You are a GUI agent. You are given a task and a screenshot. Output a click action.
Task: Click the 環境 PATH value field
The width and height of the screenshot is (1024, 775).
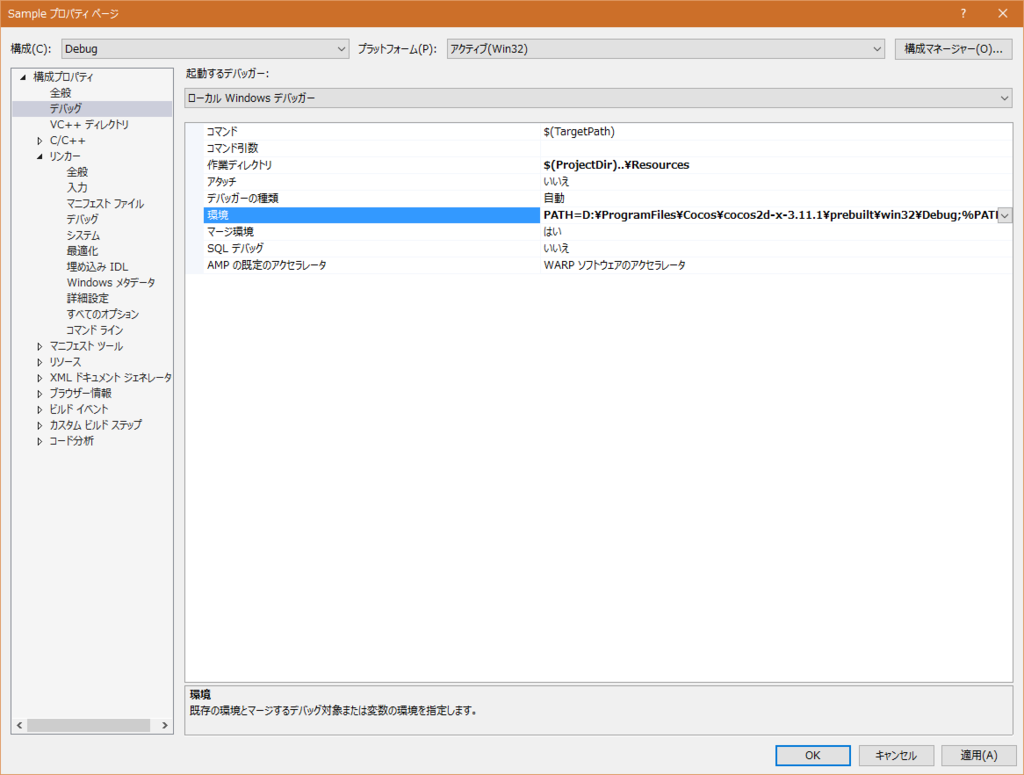pos(769,215)
